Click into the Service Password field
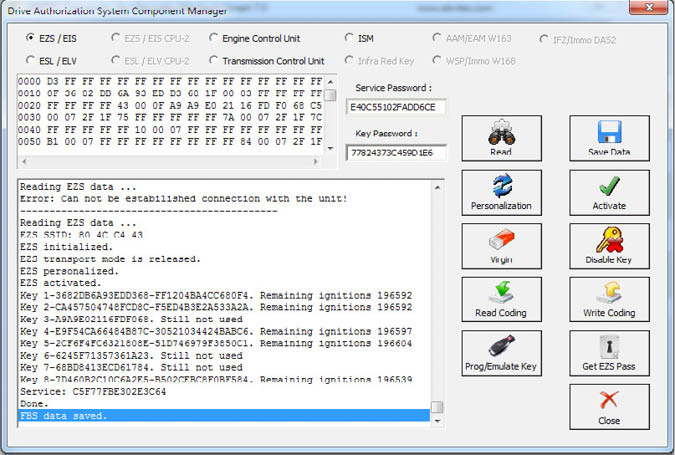Screen dimensions: 675x455 [x=396, y=107]
